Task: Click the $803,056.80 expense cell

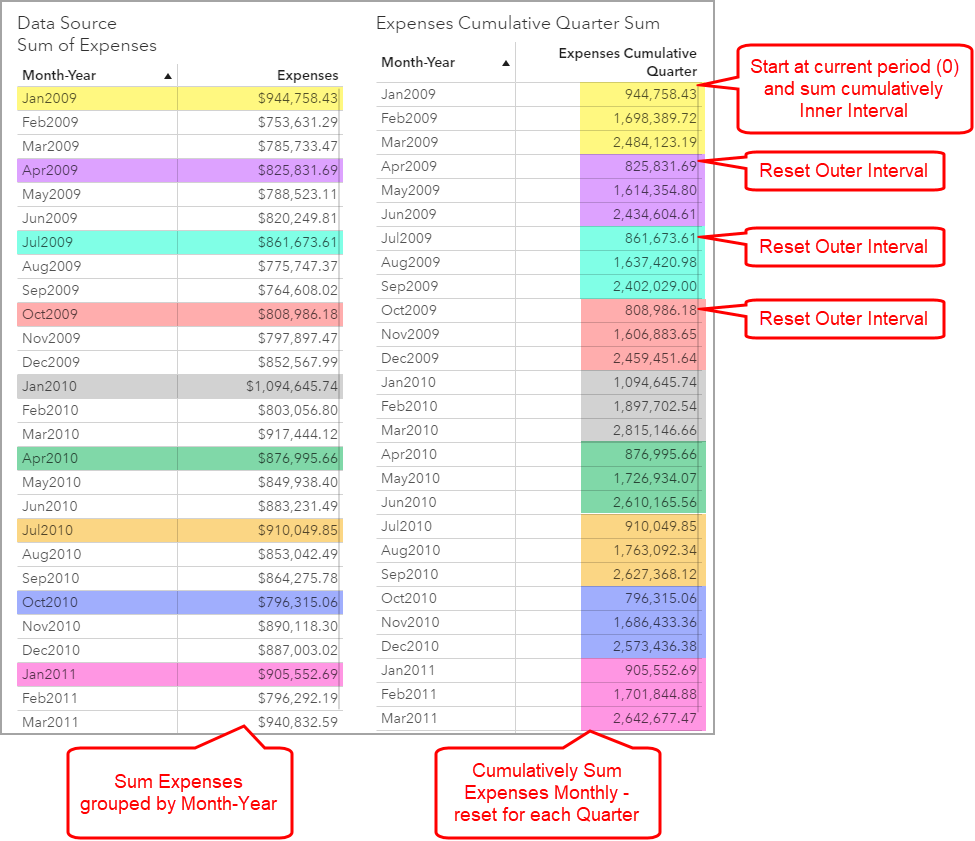Action: 298,410
